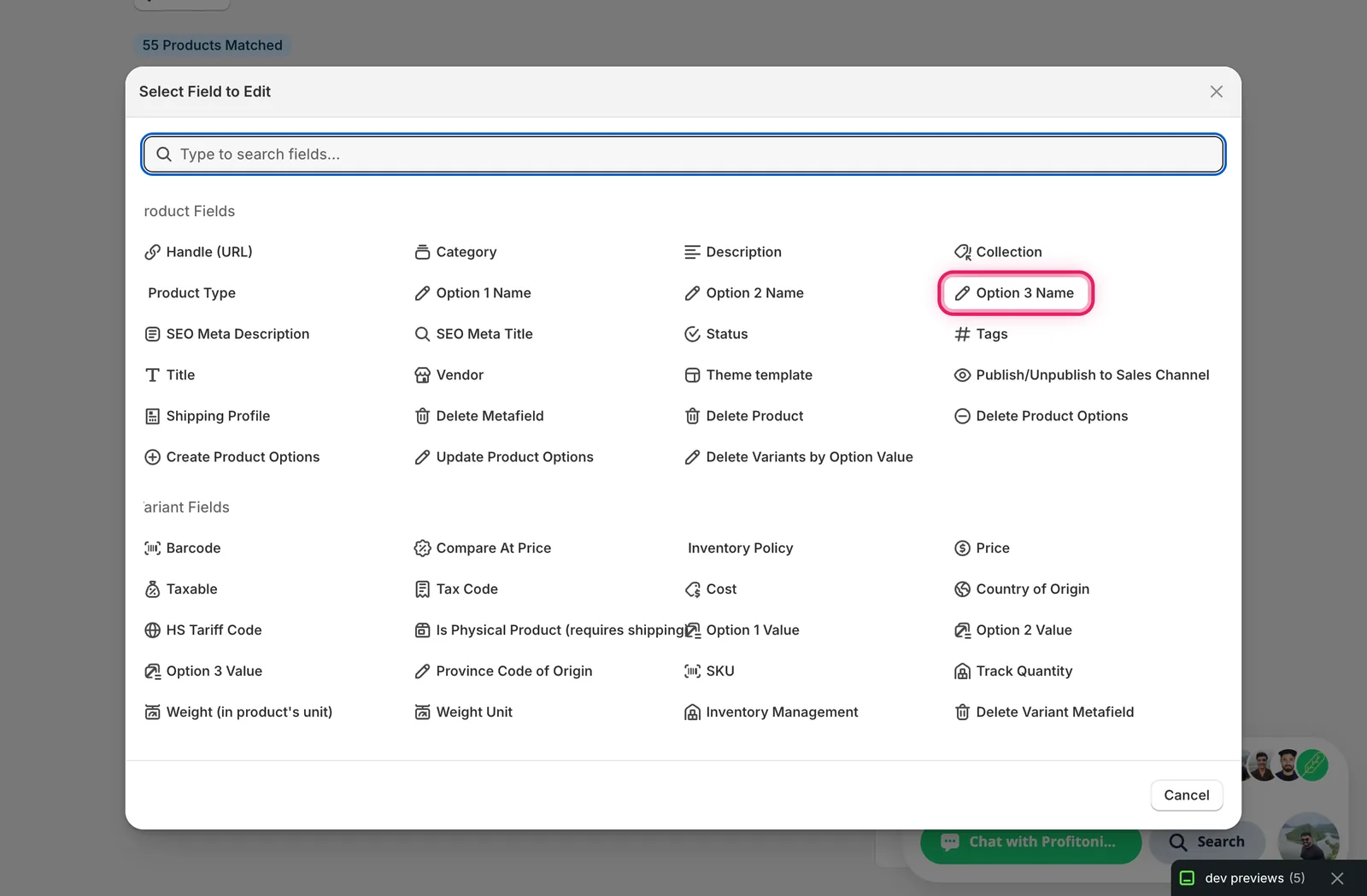The height and width of the screenshot is (896, 1367).
Task: Click the Option 3 Name pencil icon
Action: point(962,293)
